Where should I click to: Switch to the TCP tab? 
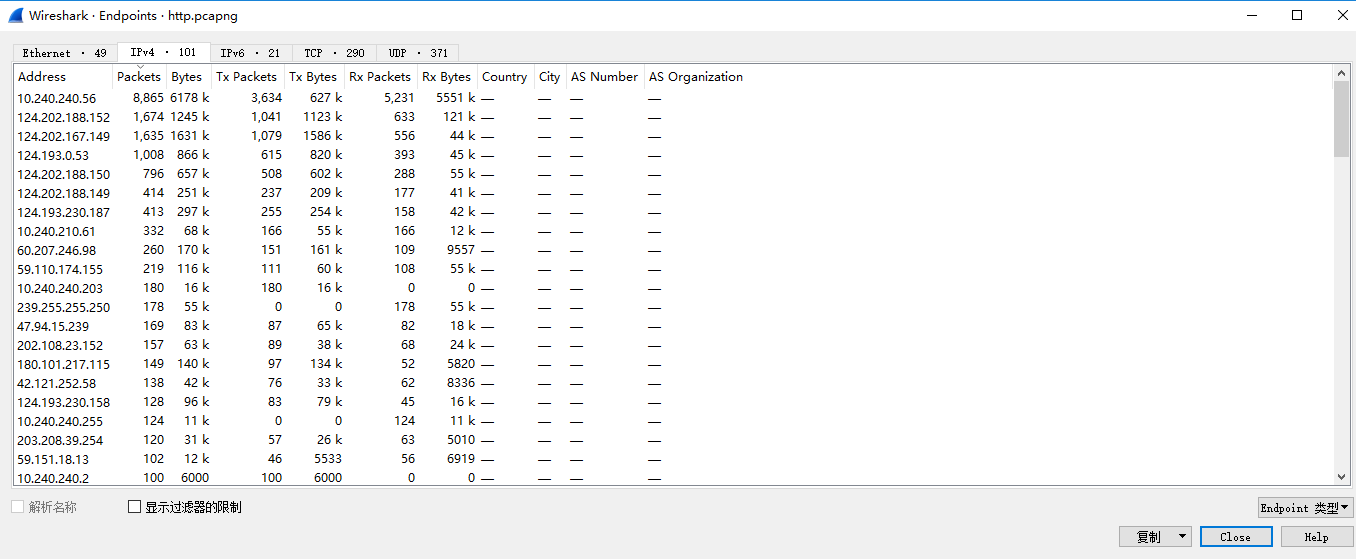[334, 53]
